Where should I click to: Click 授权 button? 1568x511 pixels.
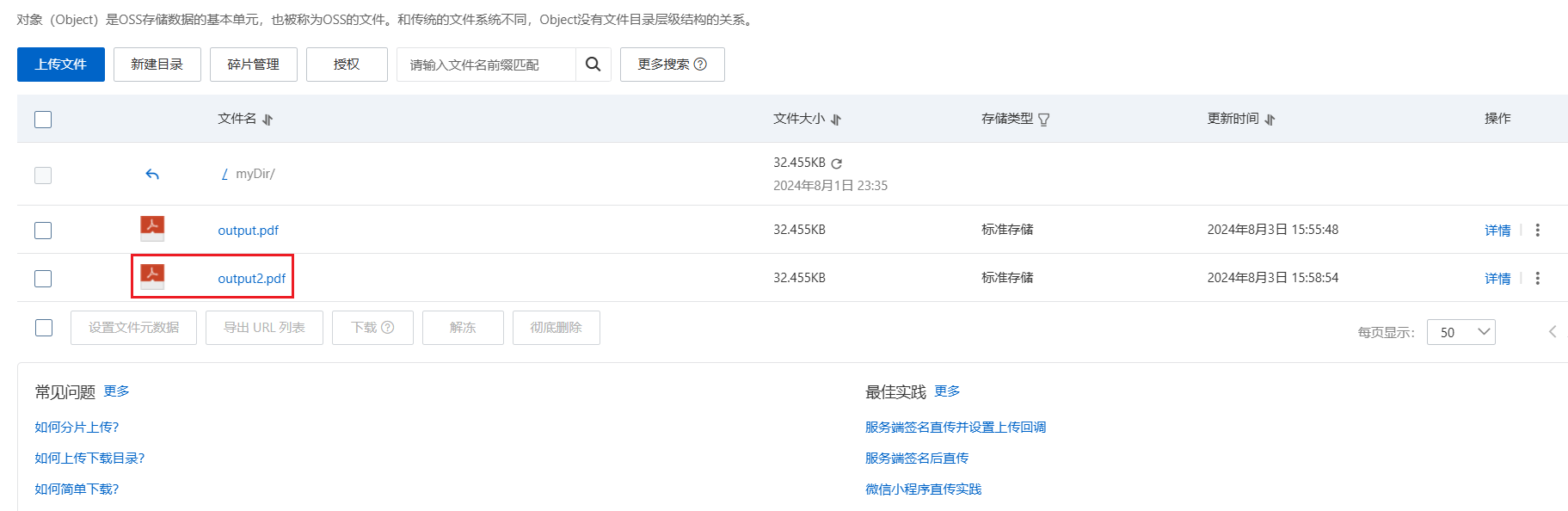click(347, 65)
